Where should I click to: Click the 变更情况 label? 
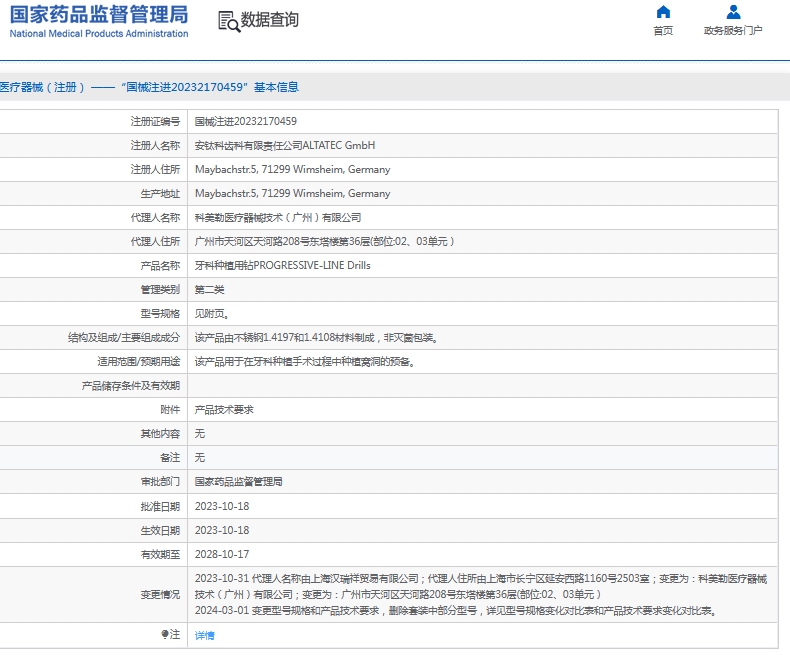[x=160, y=595]
